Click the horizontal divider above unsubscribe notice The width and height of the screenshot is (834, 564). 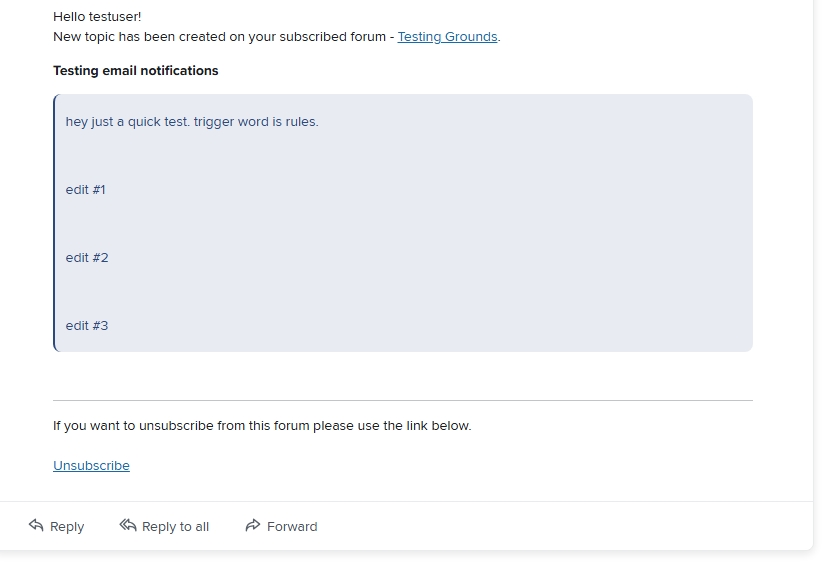tap(402, 400)
